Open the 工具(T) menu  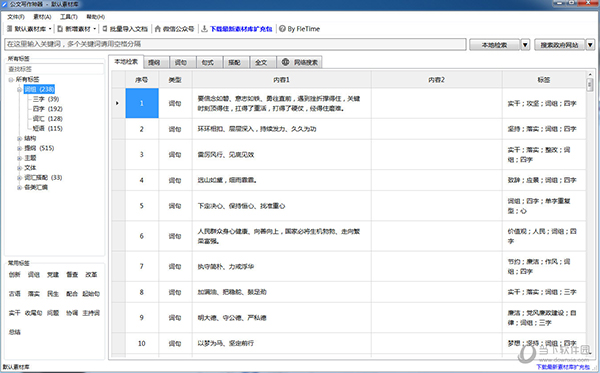[x=68, y=17]
